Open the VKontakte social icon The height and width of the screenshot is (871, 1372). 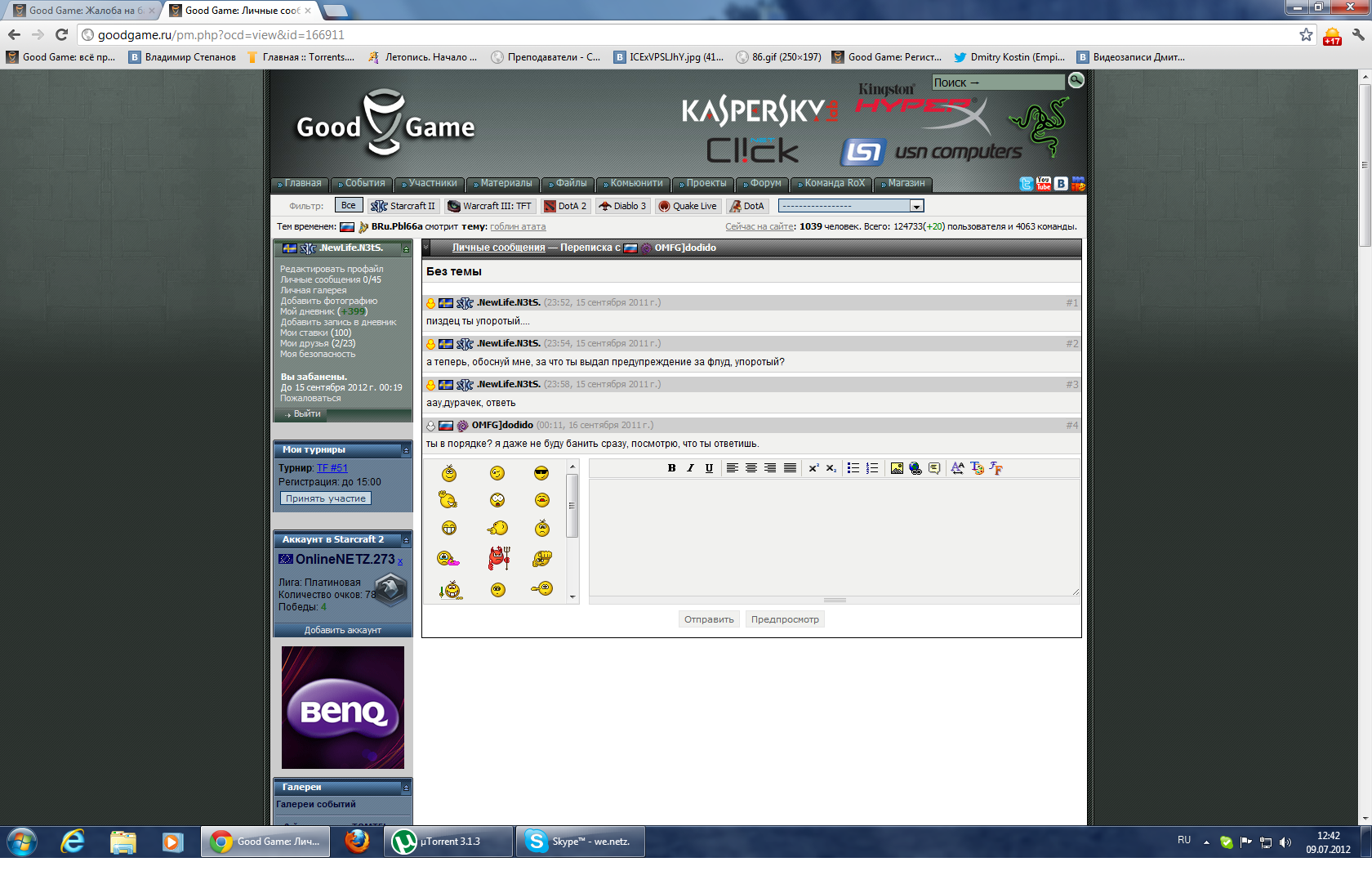tap(1061, 184)
